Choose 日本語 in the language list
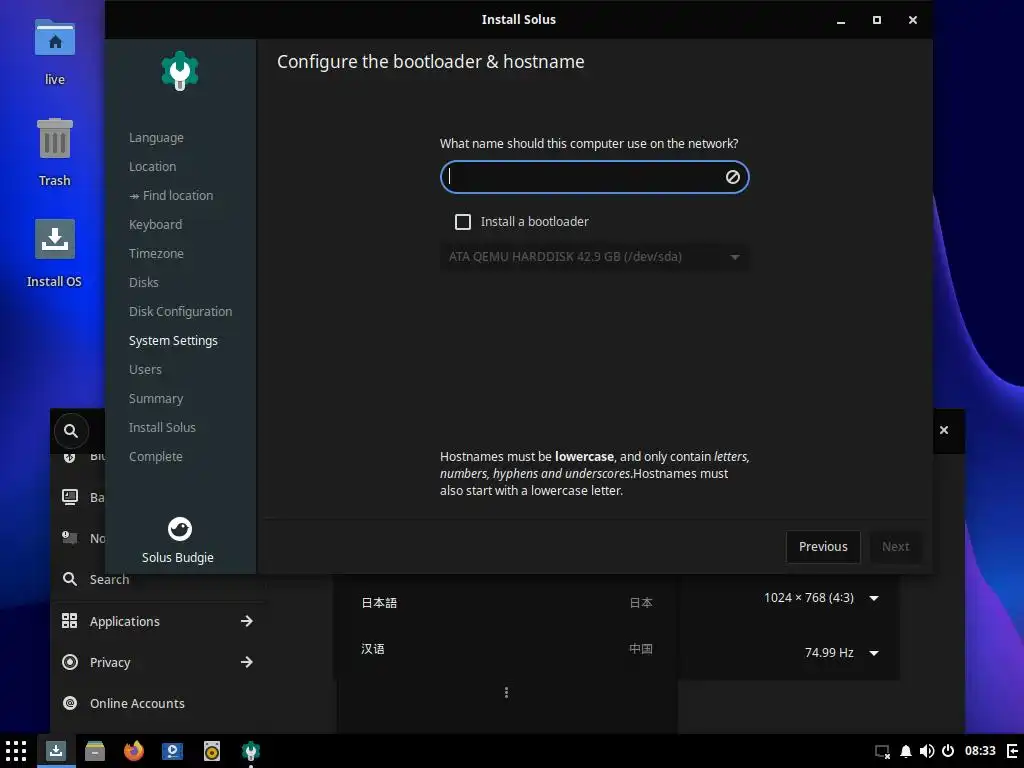This screenshot has width=1024, height=768. (x=507, y=603)
